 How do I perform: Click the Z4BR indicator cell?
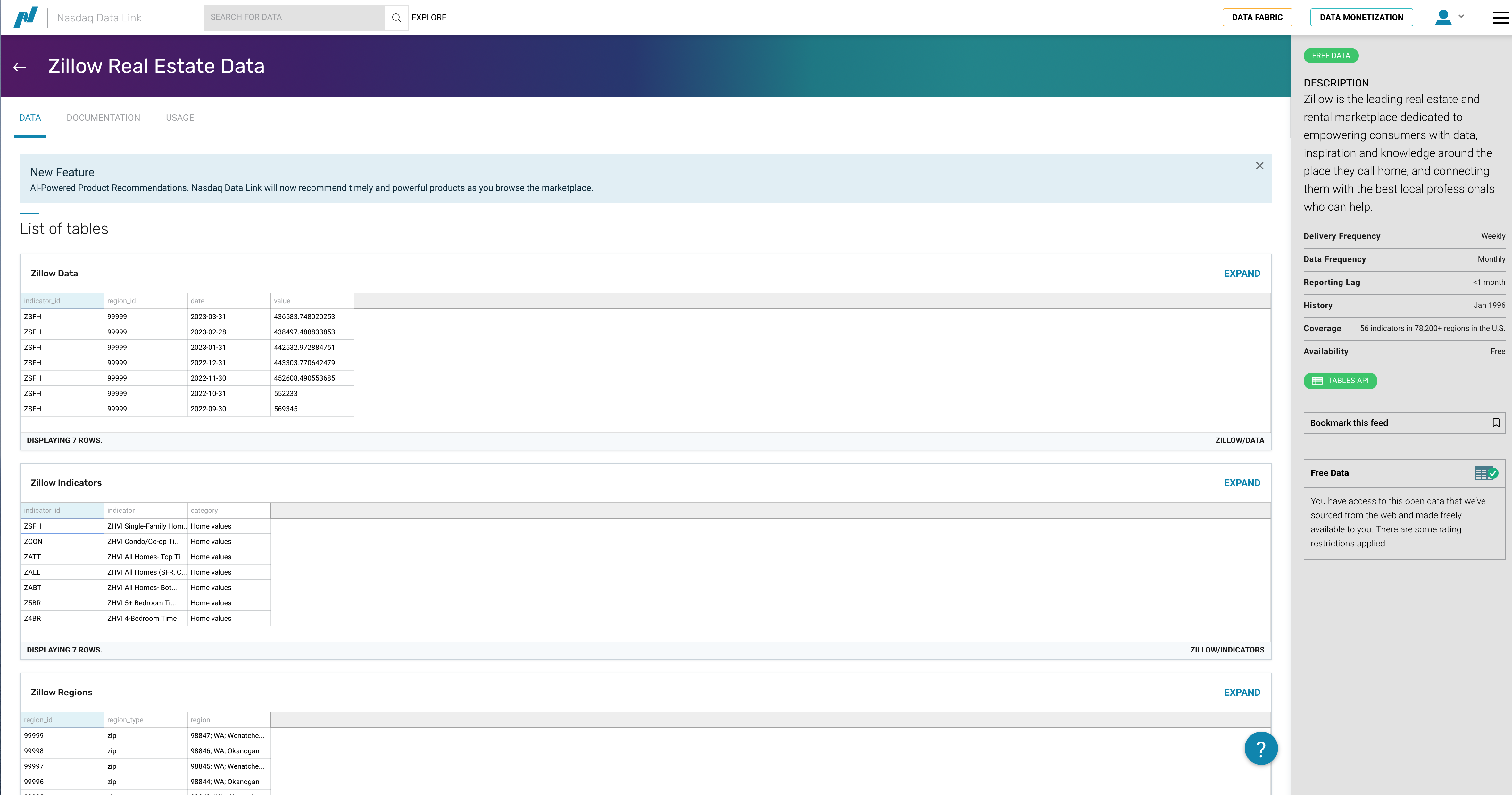tap(62, 619)
